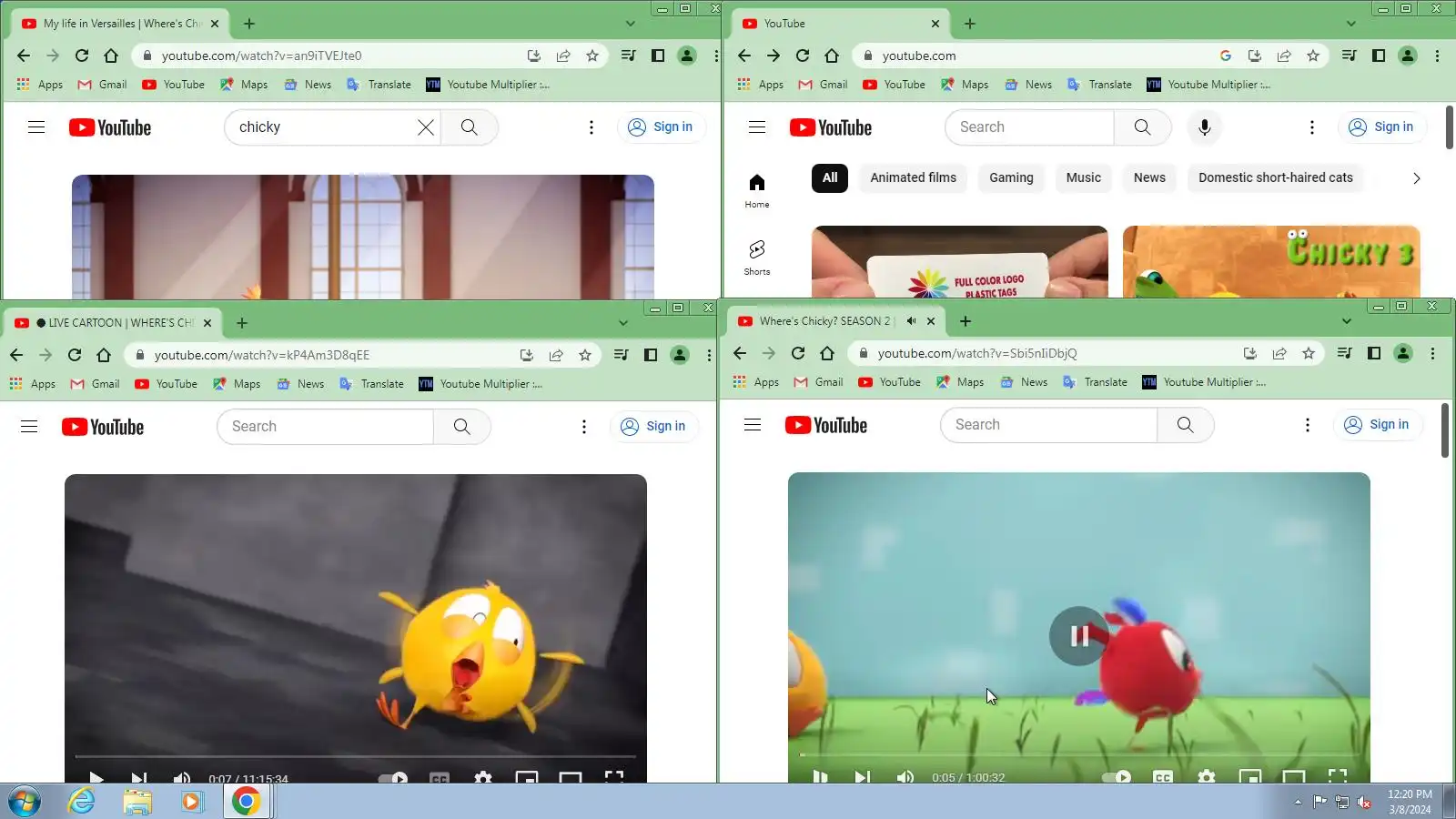This screenshot has height=819, width=1456.
Task: Select the Gaming category chip
Action: tap(1011, 178)
